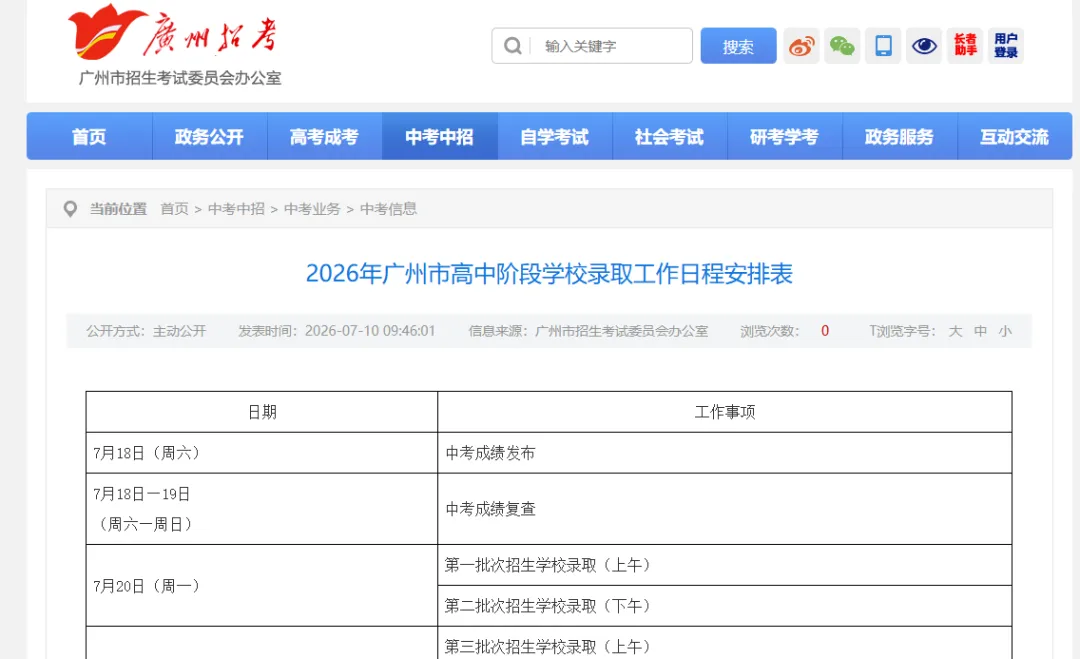
Task: Click the 第一批次招生学校录取（上午） cell
Action: point(725,565)
